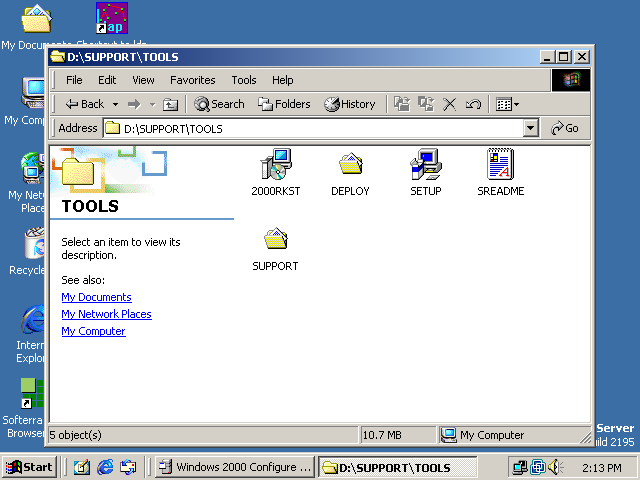Click the 5 object(s) status text
Viewport: 640px width, 480px height.
pyautogui.click(x=76, y=435)
